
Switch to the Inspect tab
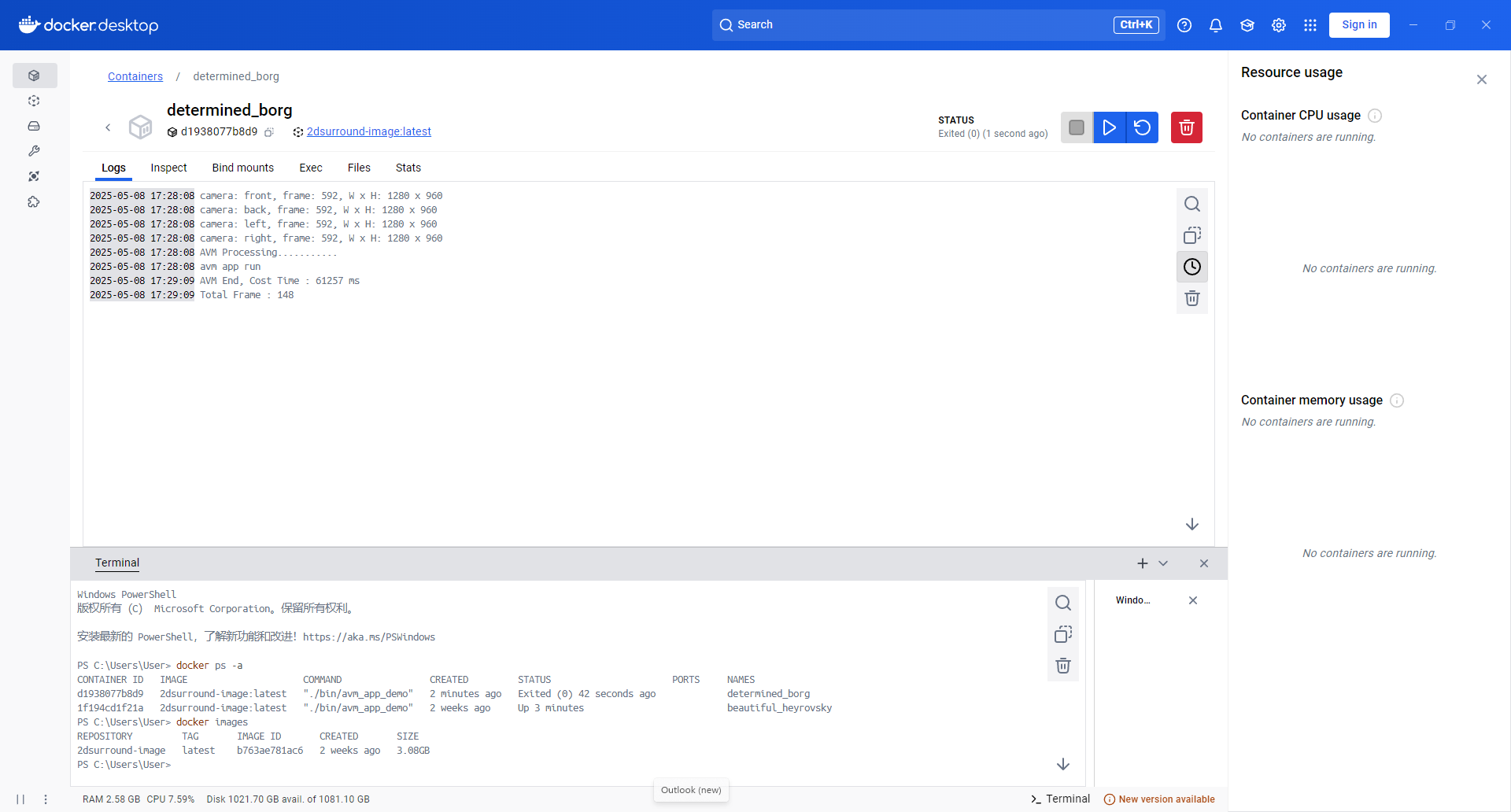click(168, 168)
